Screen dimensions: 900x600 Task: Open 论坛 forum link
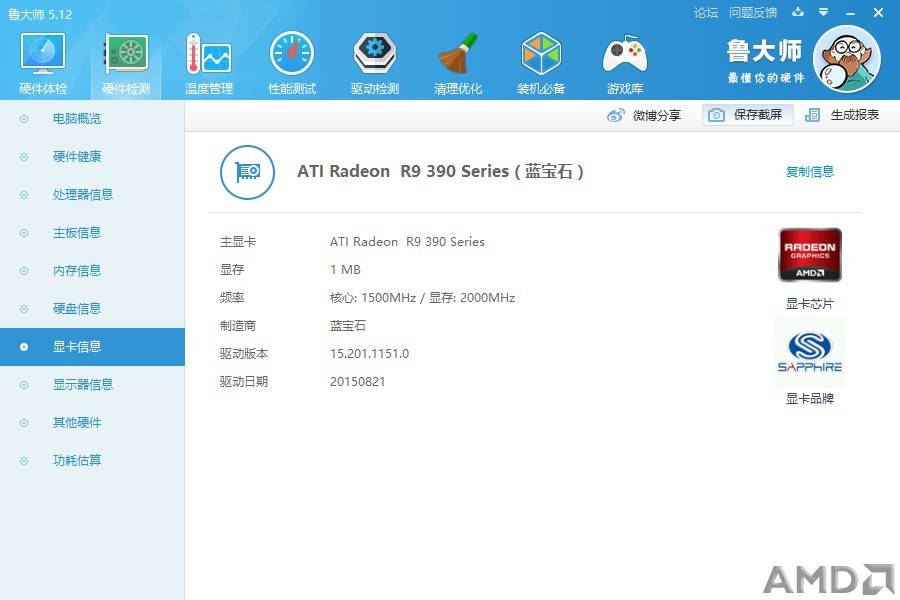(x=705, y=13)
